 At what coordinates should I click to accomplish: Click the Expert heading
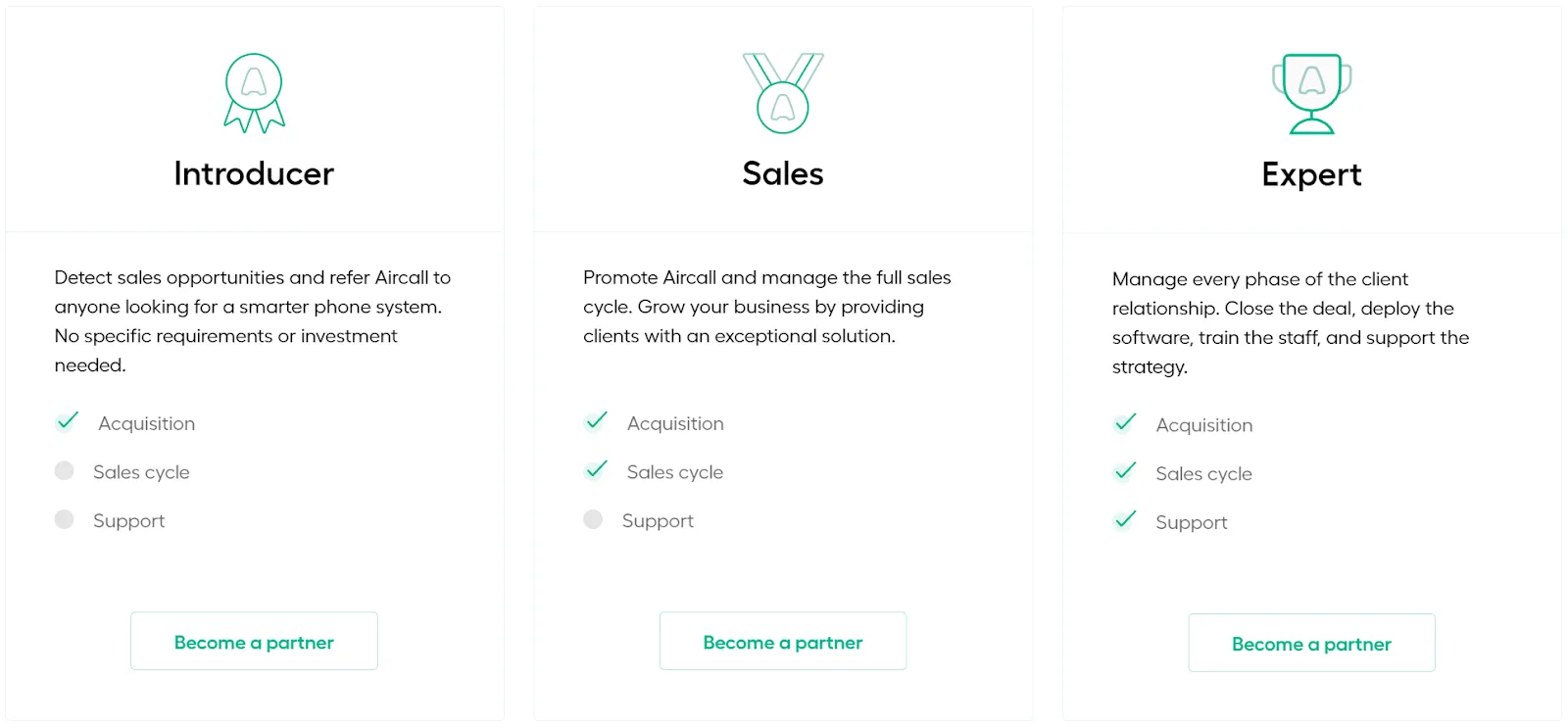(1311, 173)
